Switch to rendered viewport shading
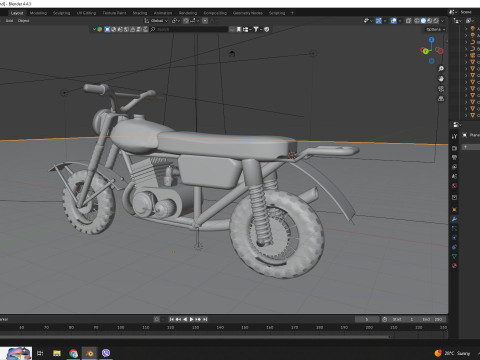 click(436, 21)
